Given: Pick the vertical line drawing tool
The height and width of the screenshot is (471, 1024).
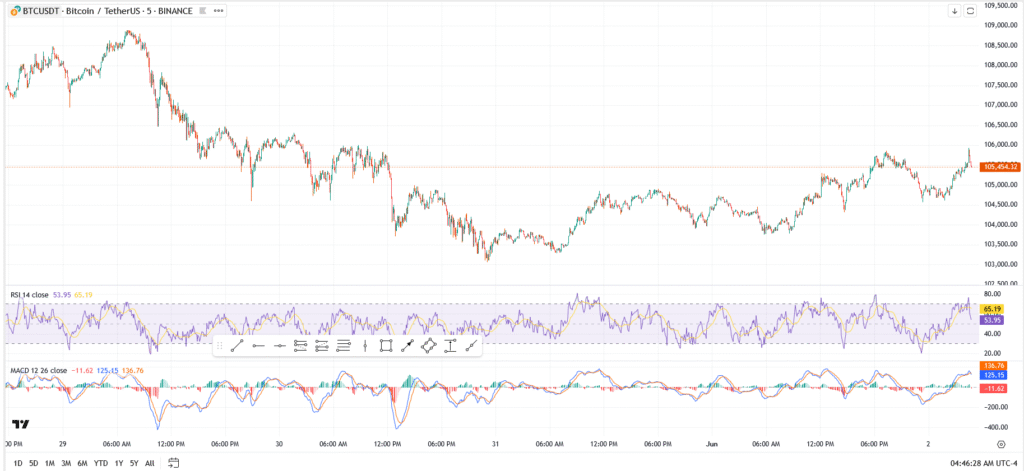Looking at the screenshot, I should click(x=364, y=346).
